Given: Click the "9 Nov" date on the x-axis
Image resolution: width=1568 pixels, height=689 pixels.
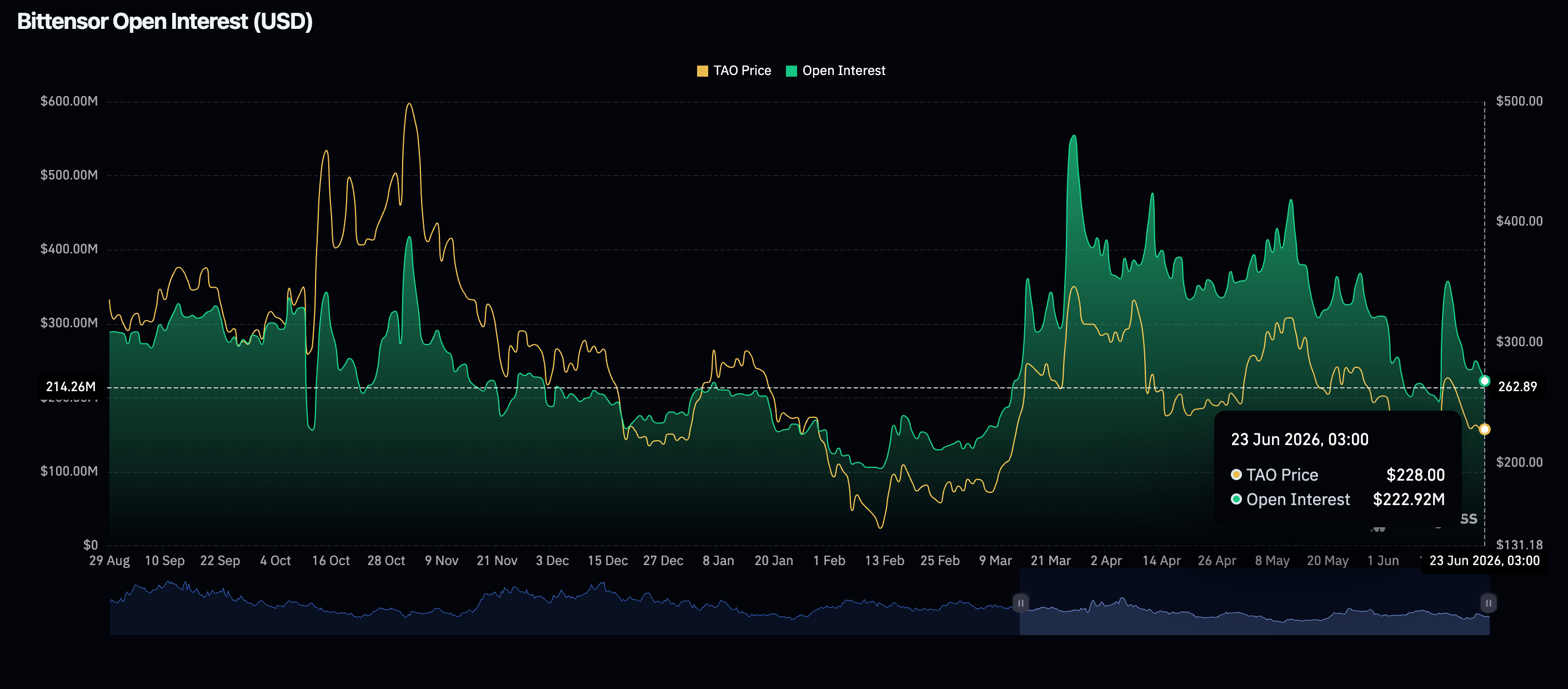Looking at the screenshot, I should [442, 561].
